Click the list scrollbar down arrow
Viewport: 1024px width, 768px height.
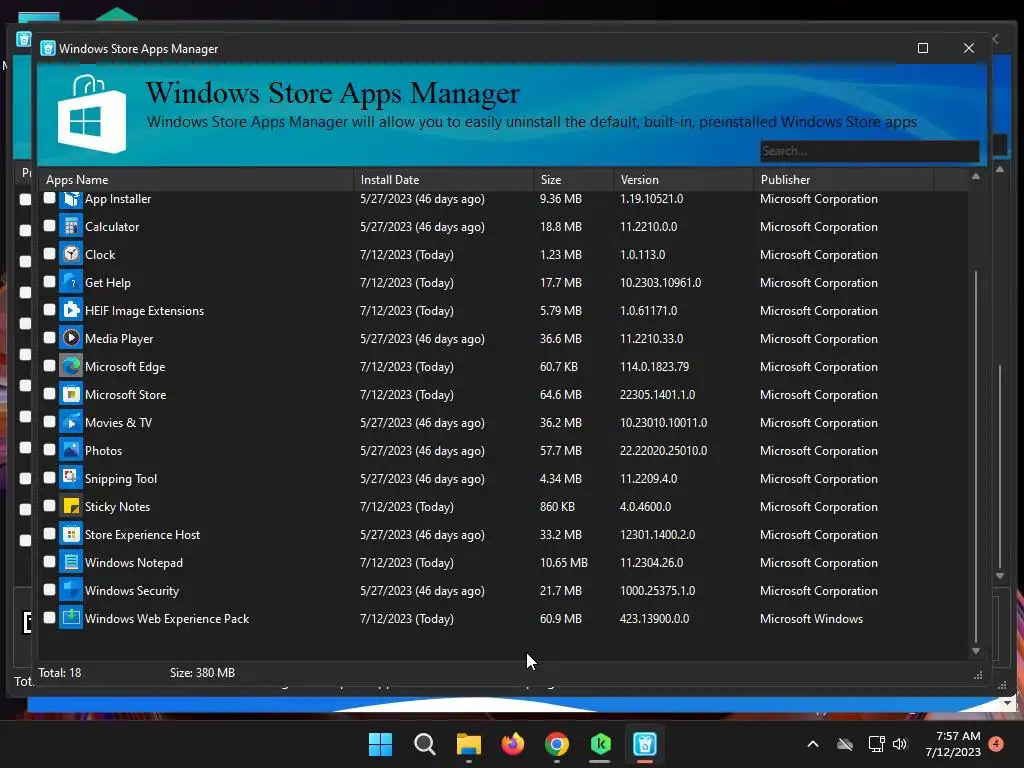[x=976, y=651]
